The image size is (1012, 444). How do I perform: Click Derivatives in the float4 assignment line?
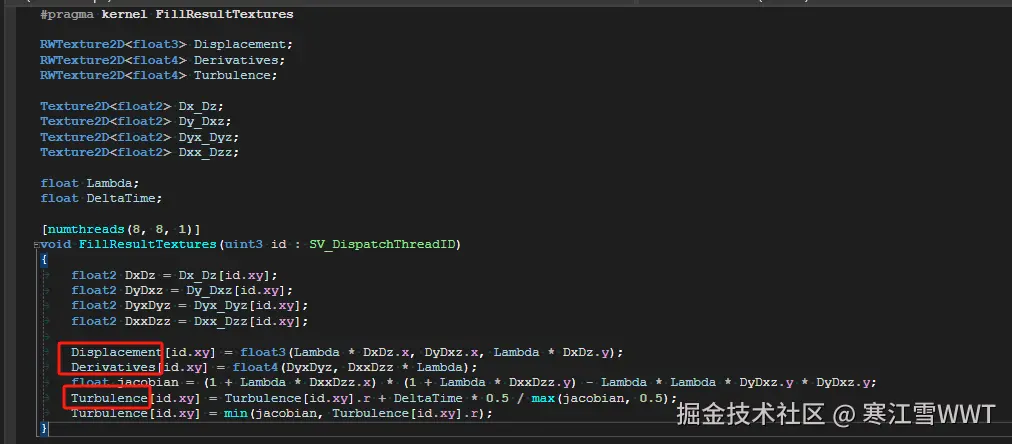point(113,368)
